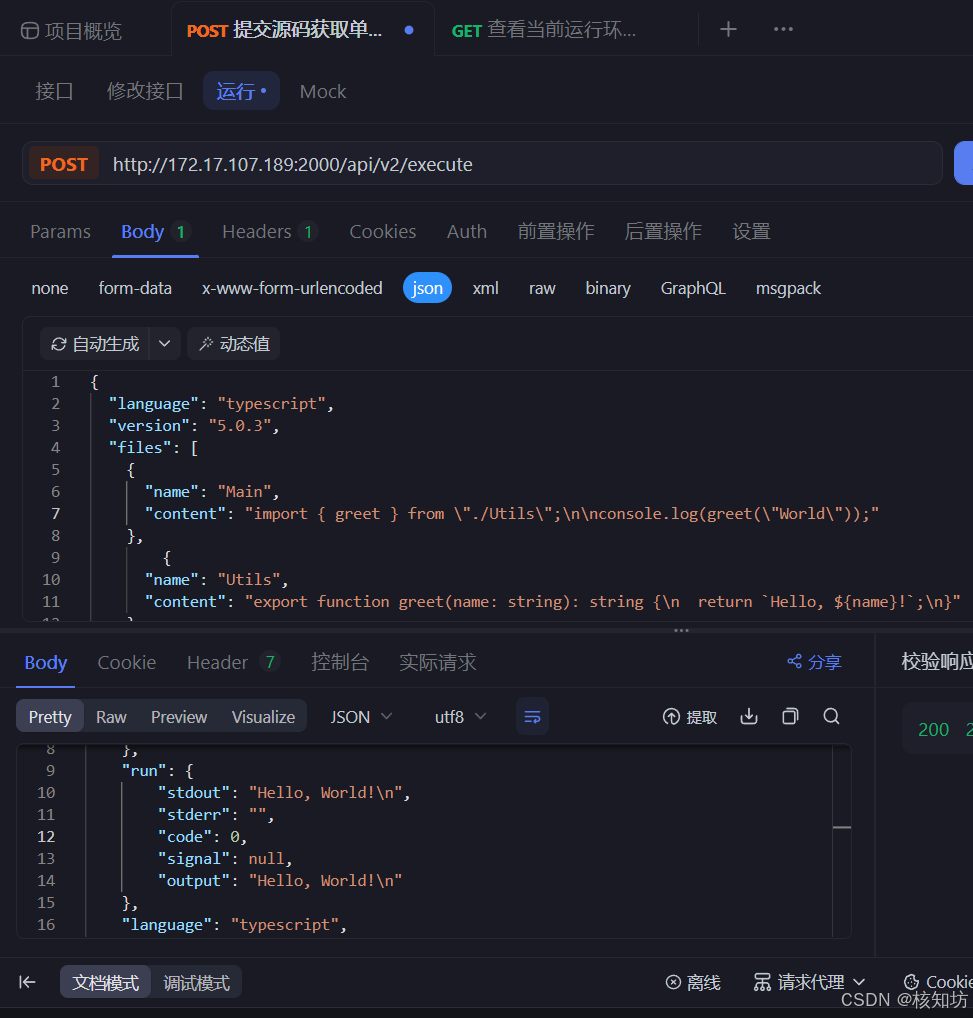Download the response body
Screen dimensions: 973x1018
coord(748,716)
